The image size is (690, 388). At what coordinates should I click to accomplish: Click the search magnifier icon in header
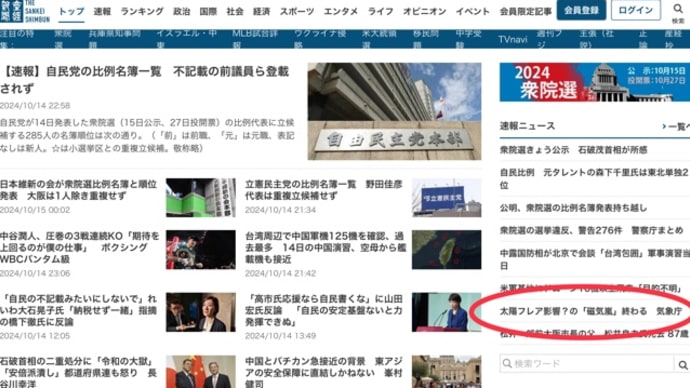(x=678, y=9)
